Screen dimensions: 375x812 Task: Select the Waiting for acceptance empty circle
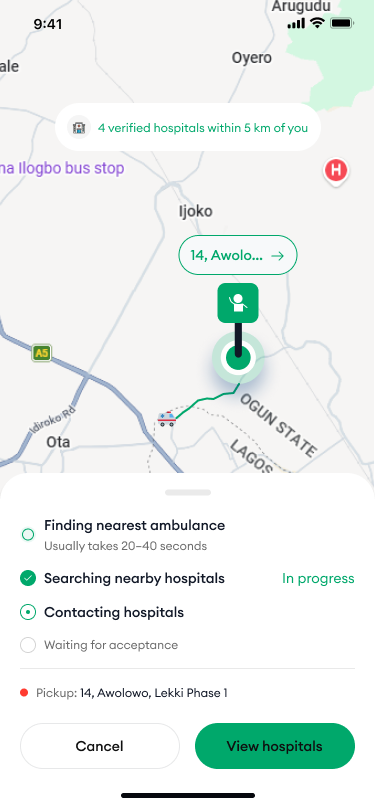click(x=28, y=645)
